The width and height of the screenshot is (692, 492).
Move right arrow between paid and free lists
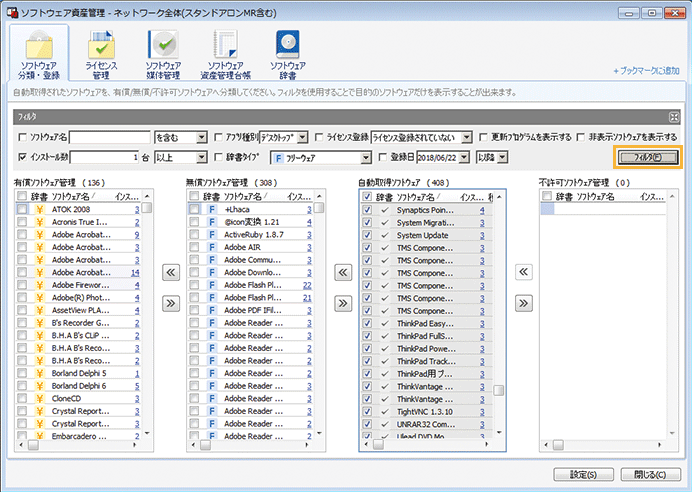171,303
